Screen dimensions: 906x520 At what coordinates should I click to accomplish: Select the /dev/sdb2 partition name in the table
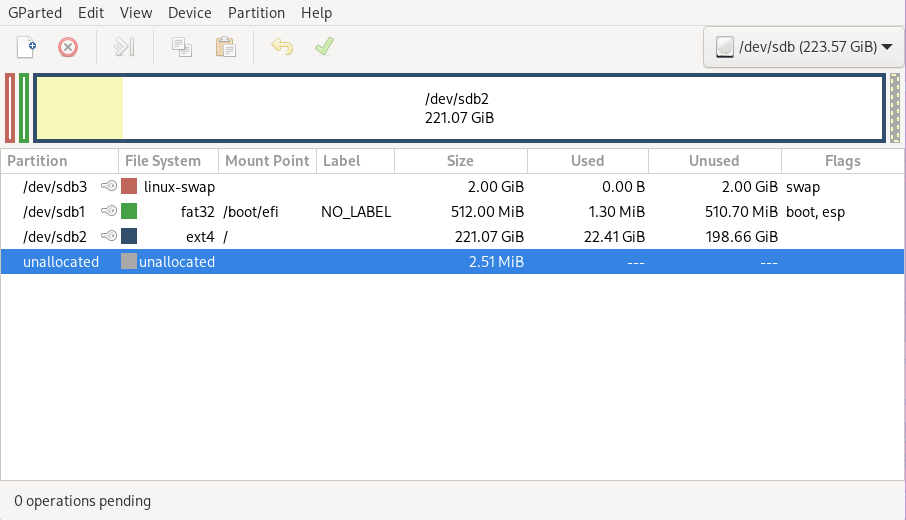pos(55,237)
